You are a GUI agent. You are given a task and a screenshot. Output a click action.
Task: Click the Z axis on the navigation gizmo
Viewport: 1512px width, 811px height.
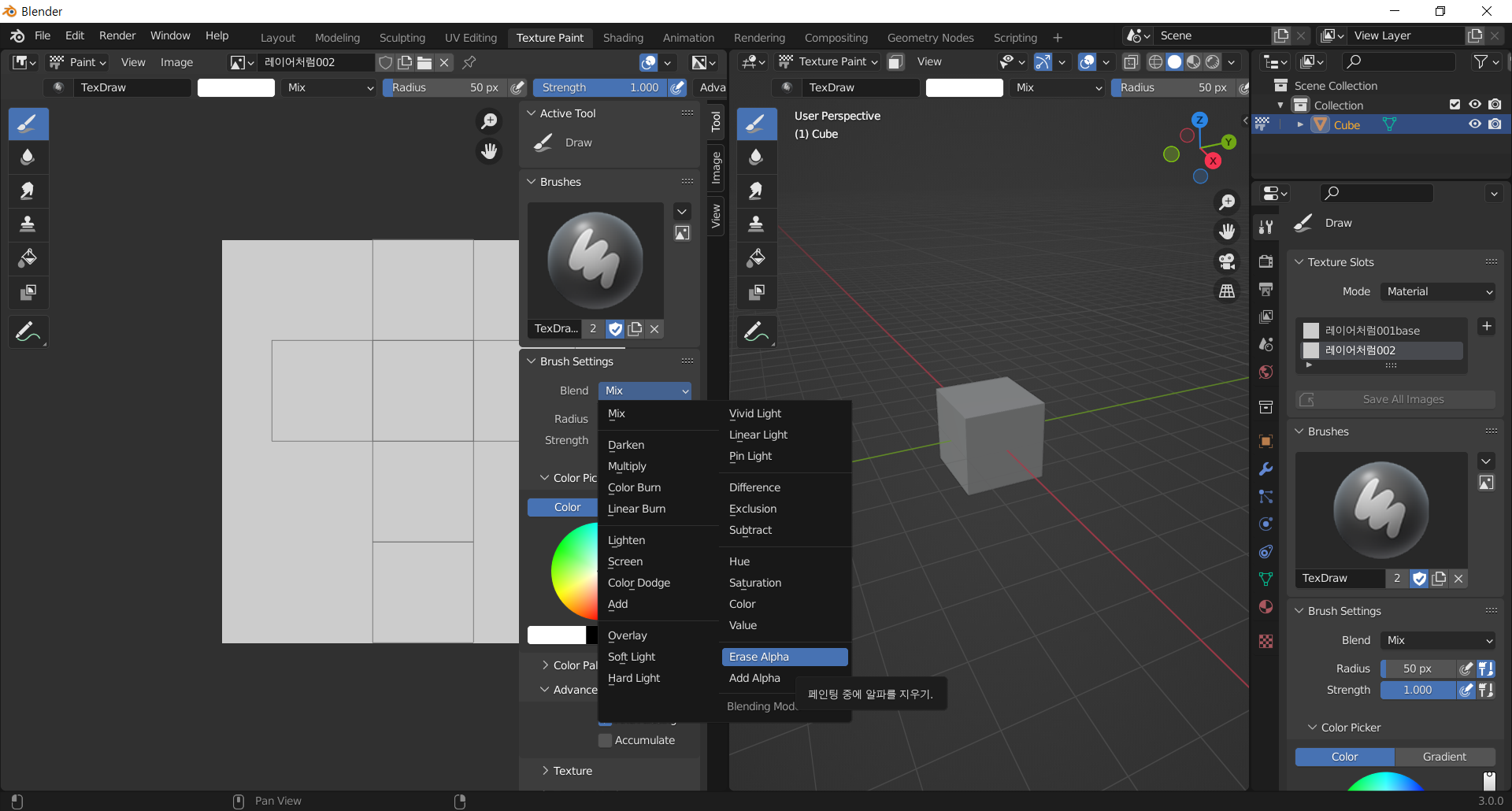[x=1199, y=120]
